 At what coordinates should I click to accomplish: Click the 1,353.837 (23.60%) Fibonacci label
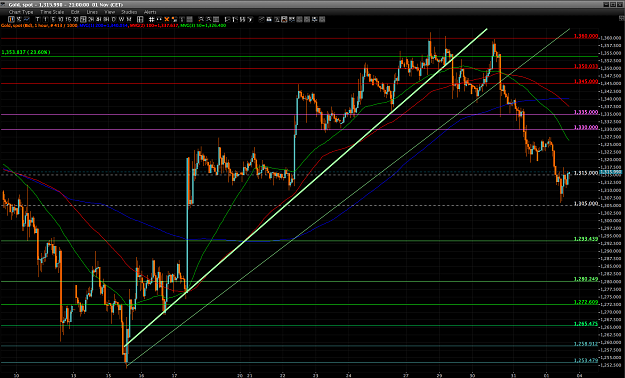26,52
